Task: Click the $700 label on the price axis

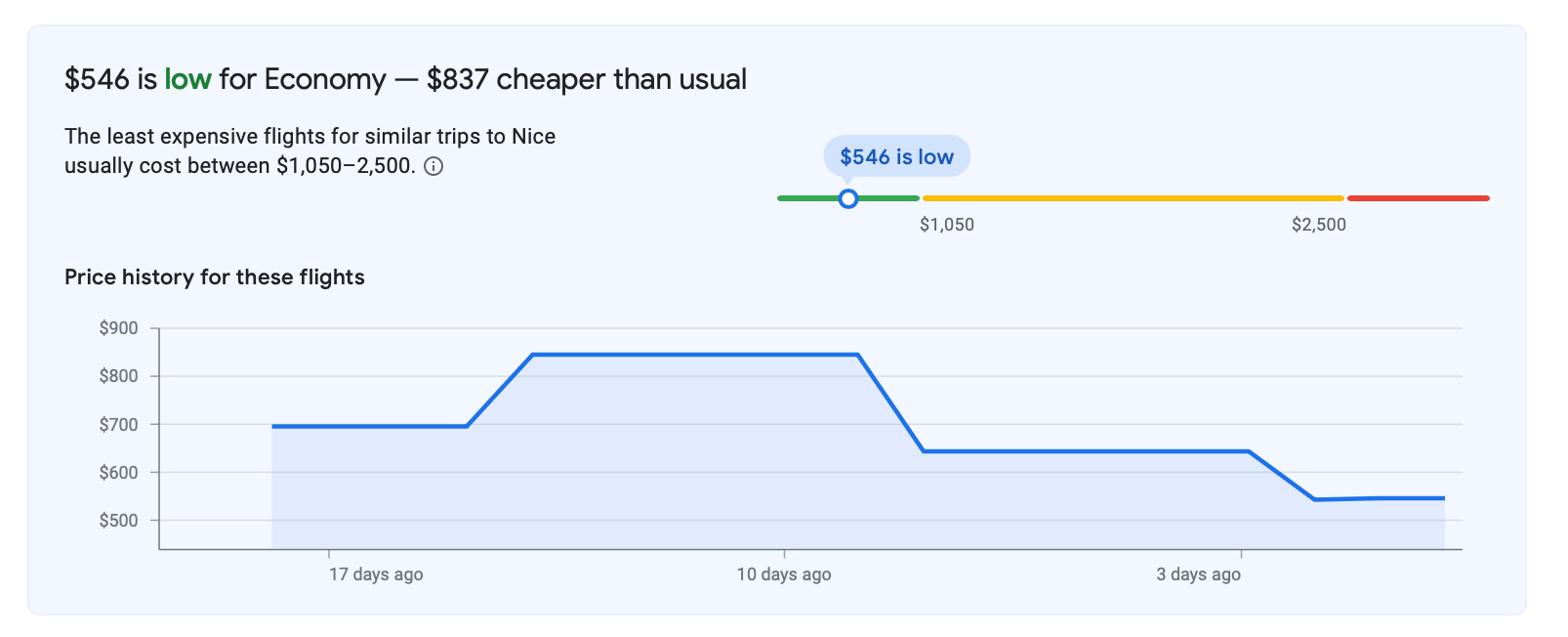Action: pyautogui.click(x=118, y=425)
